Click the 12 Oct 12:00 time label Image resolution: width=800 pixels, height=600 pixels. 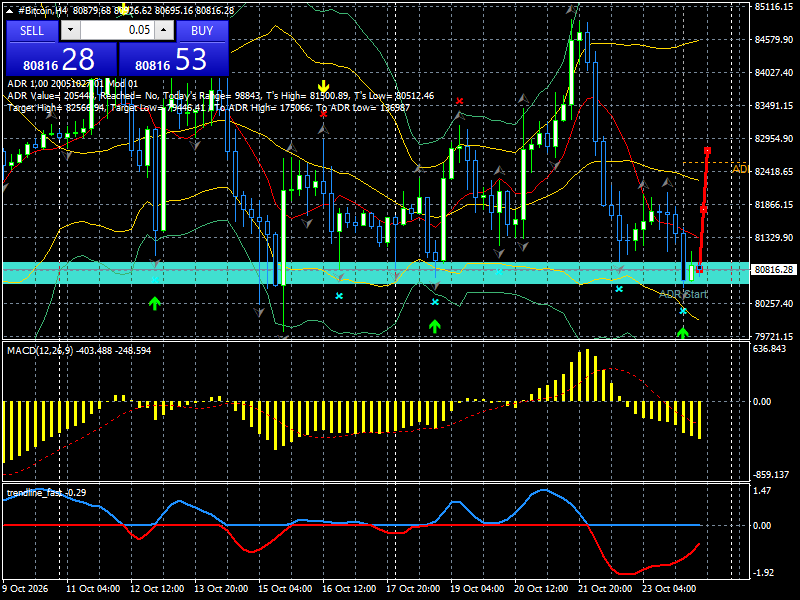[x=157, y=589]
